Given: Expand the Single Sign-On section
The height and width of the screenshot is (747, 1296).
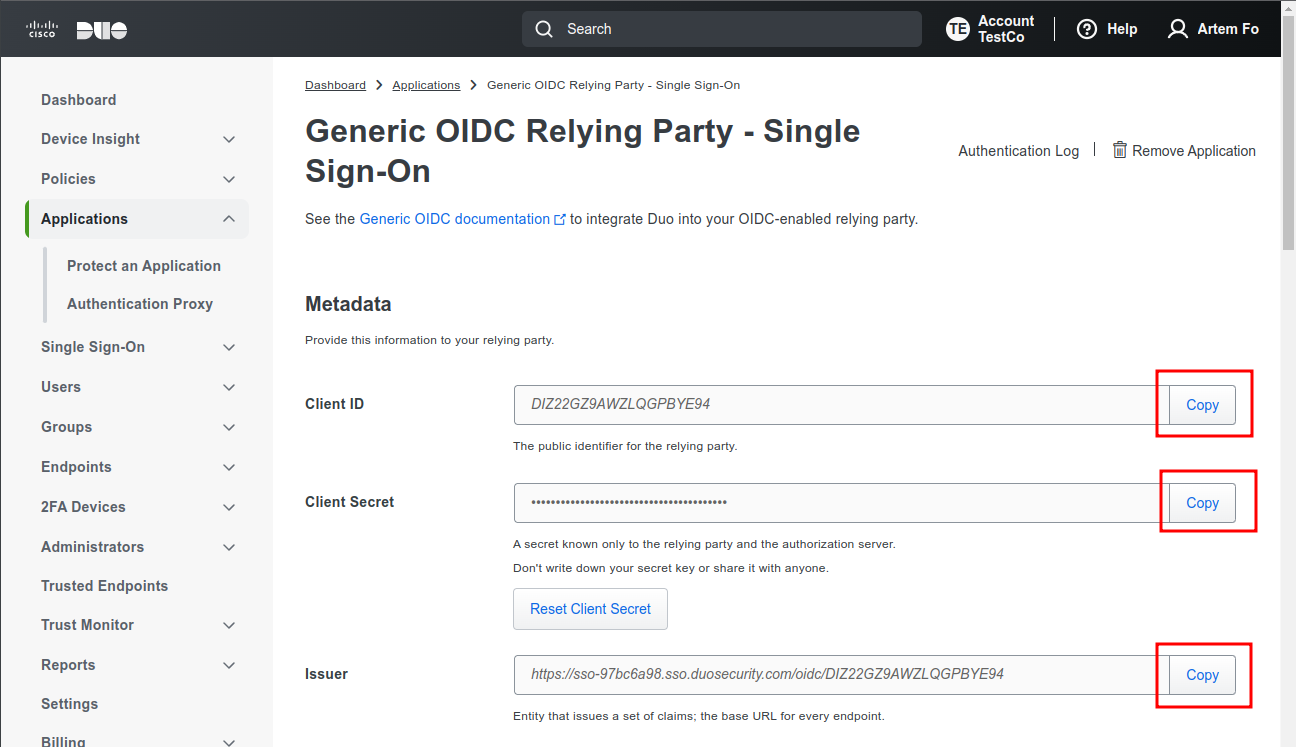Looking at the screenshot, I should (x=229, y=347).
